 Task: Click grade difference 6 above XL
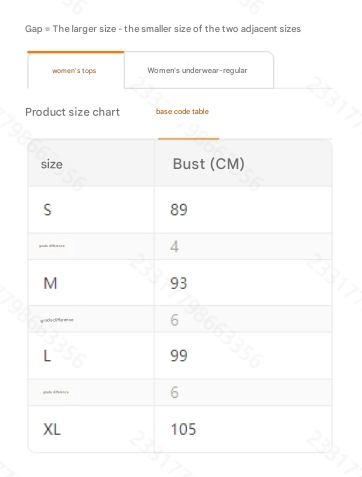(x=175, y=392)
